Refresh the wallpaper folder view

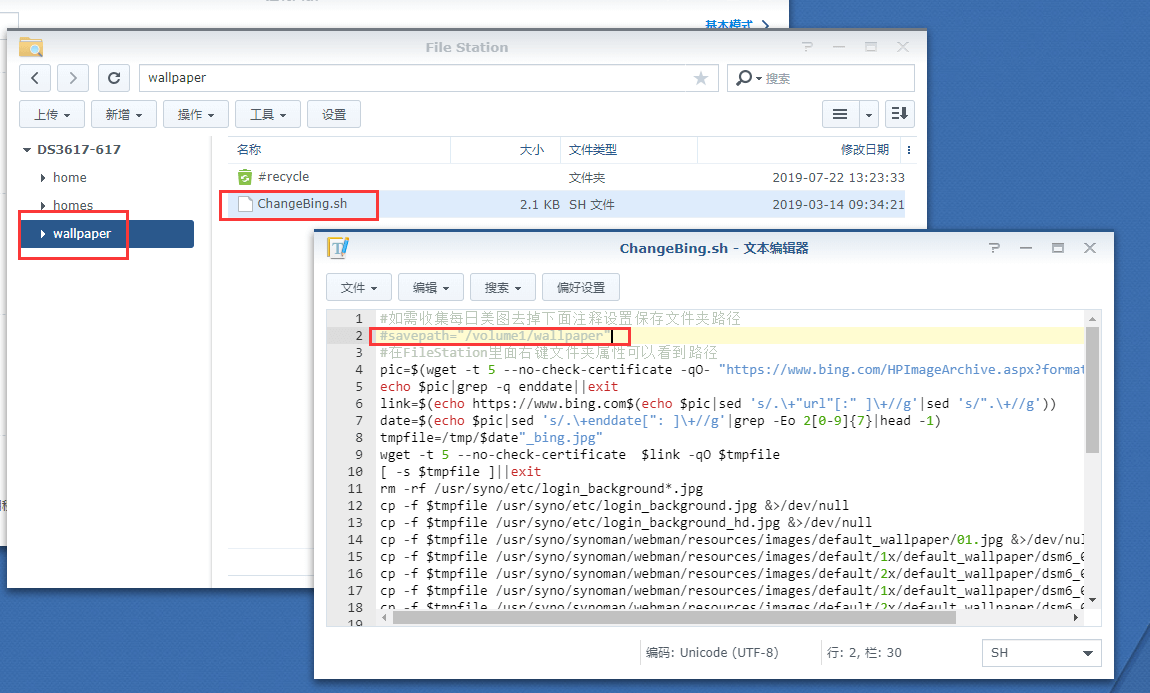[x=113, y=78]
